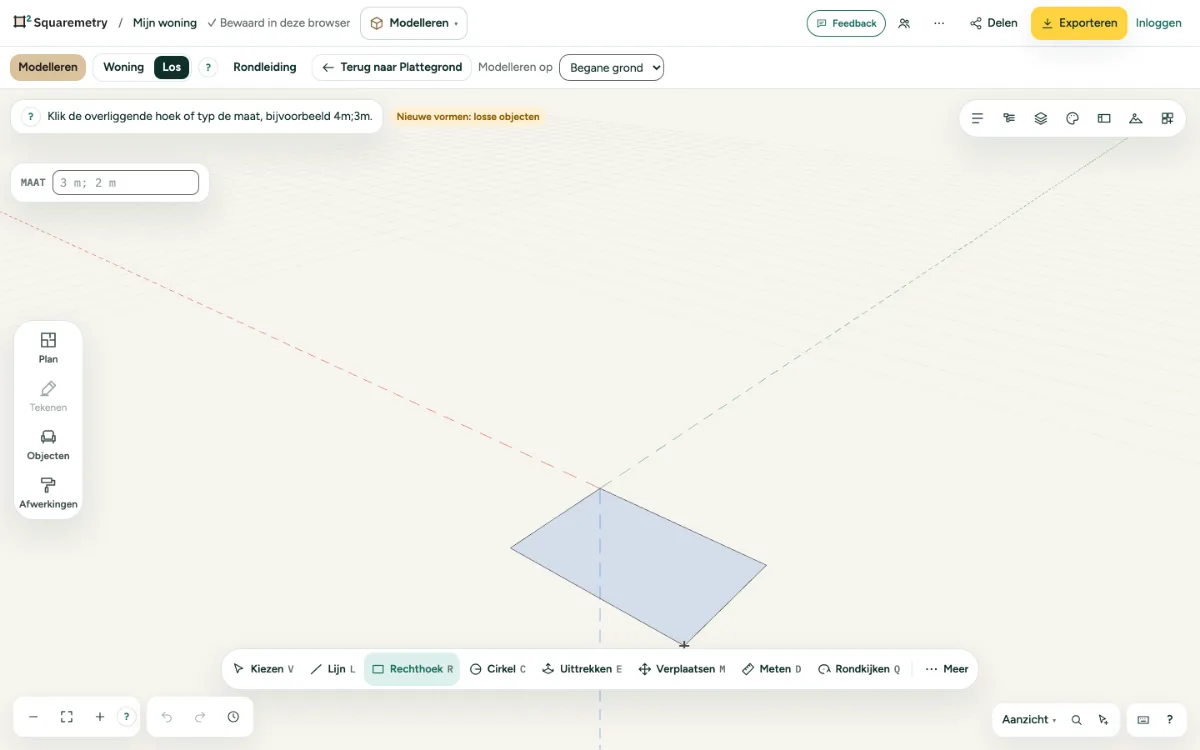Pick the Lijn drawing tool
Viewport: 1200px width, 750px height.
coord(332,669)
